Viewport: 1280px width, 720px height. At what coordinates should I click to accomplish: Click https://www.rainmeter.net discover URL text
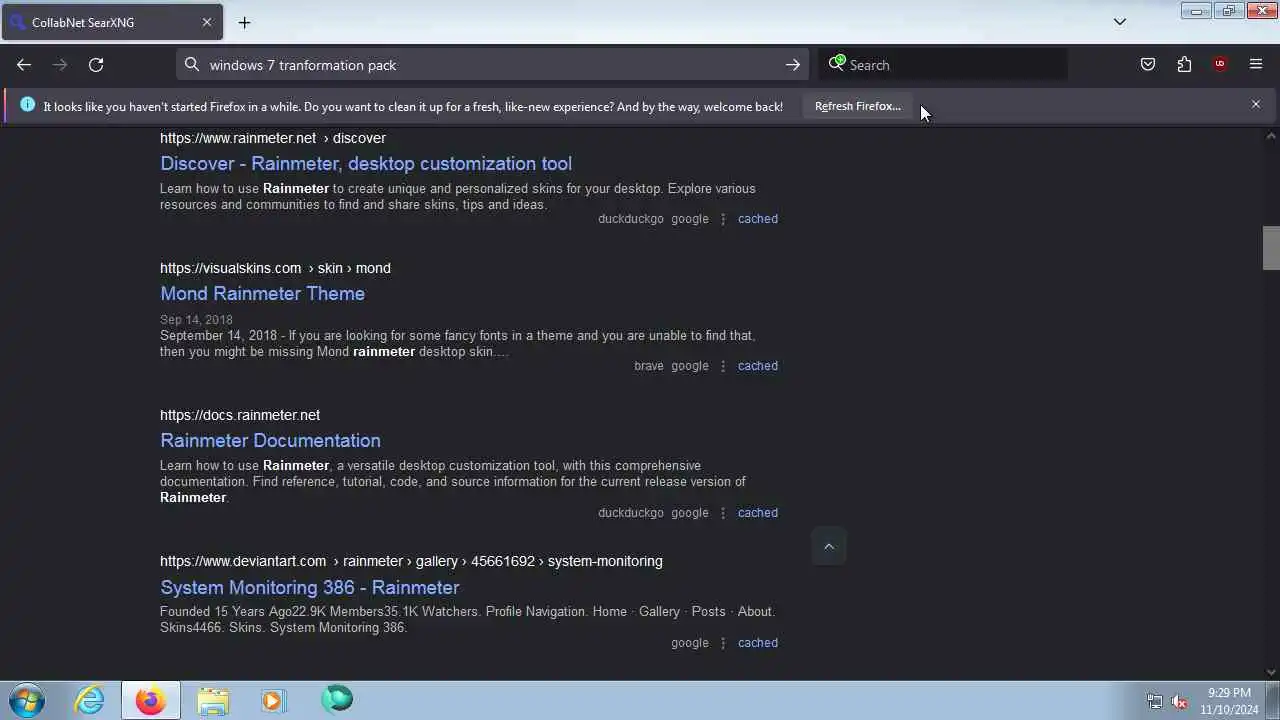(x=273, y=138)
